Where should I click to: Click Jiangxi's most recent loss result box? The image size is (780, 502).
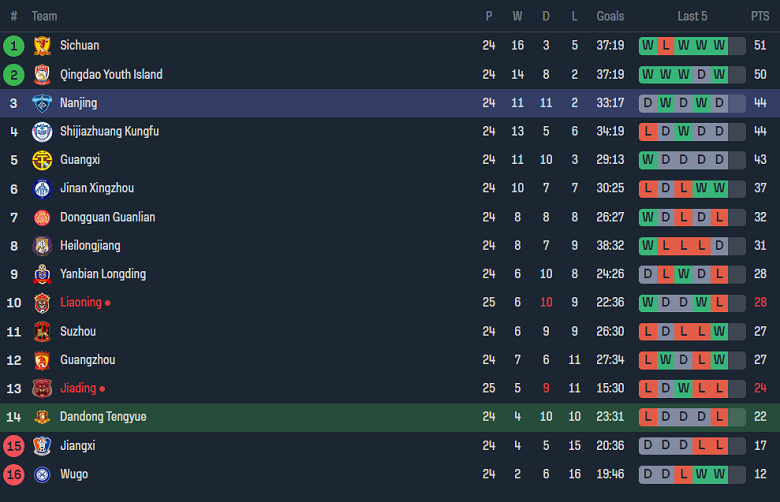pyautogui.click(x=720, y=446)
